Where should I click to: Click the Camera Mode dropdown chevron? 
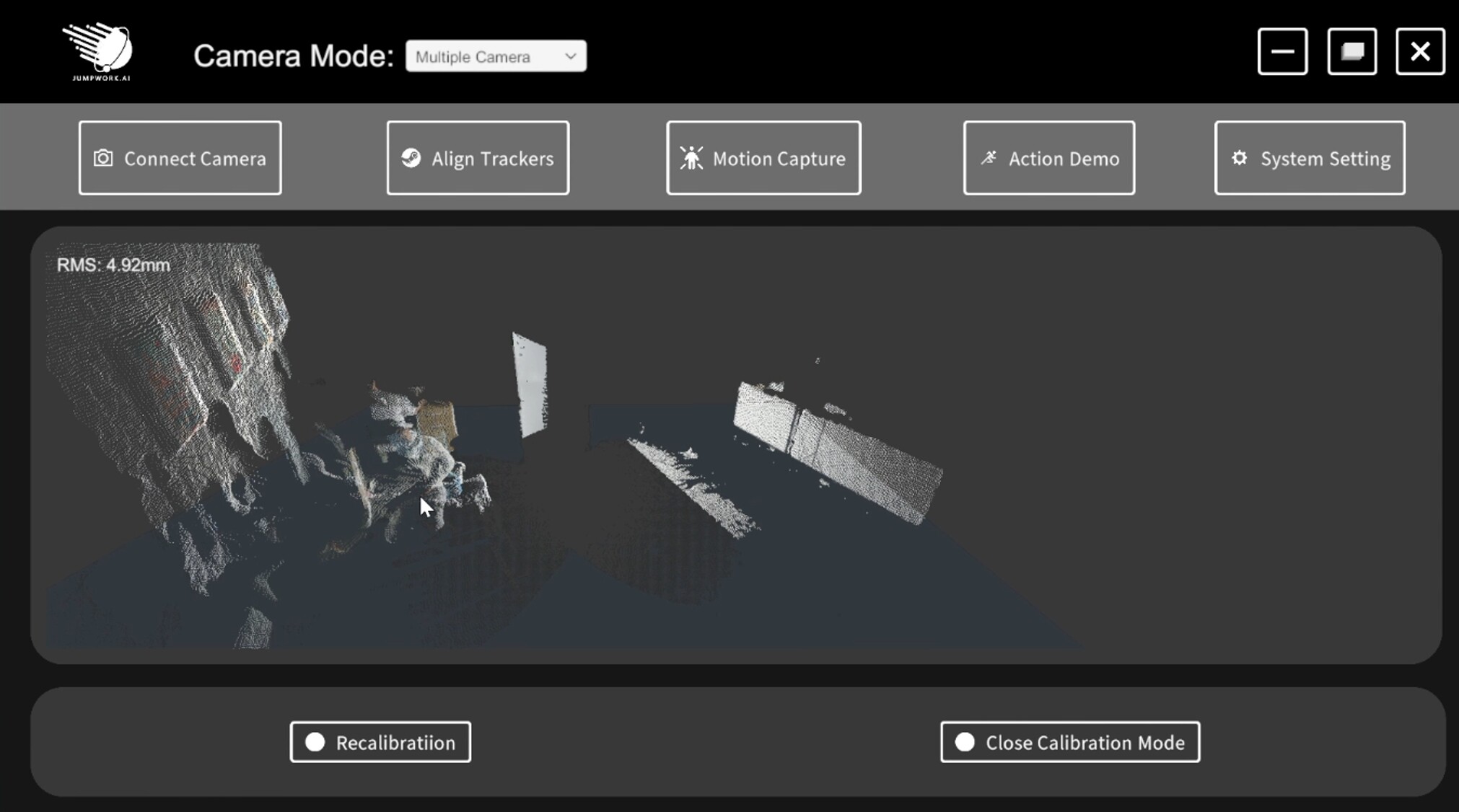point(571,56)
